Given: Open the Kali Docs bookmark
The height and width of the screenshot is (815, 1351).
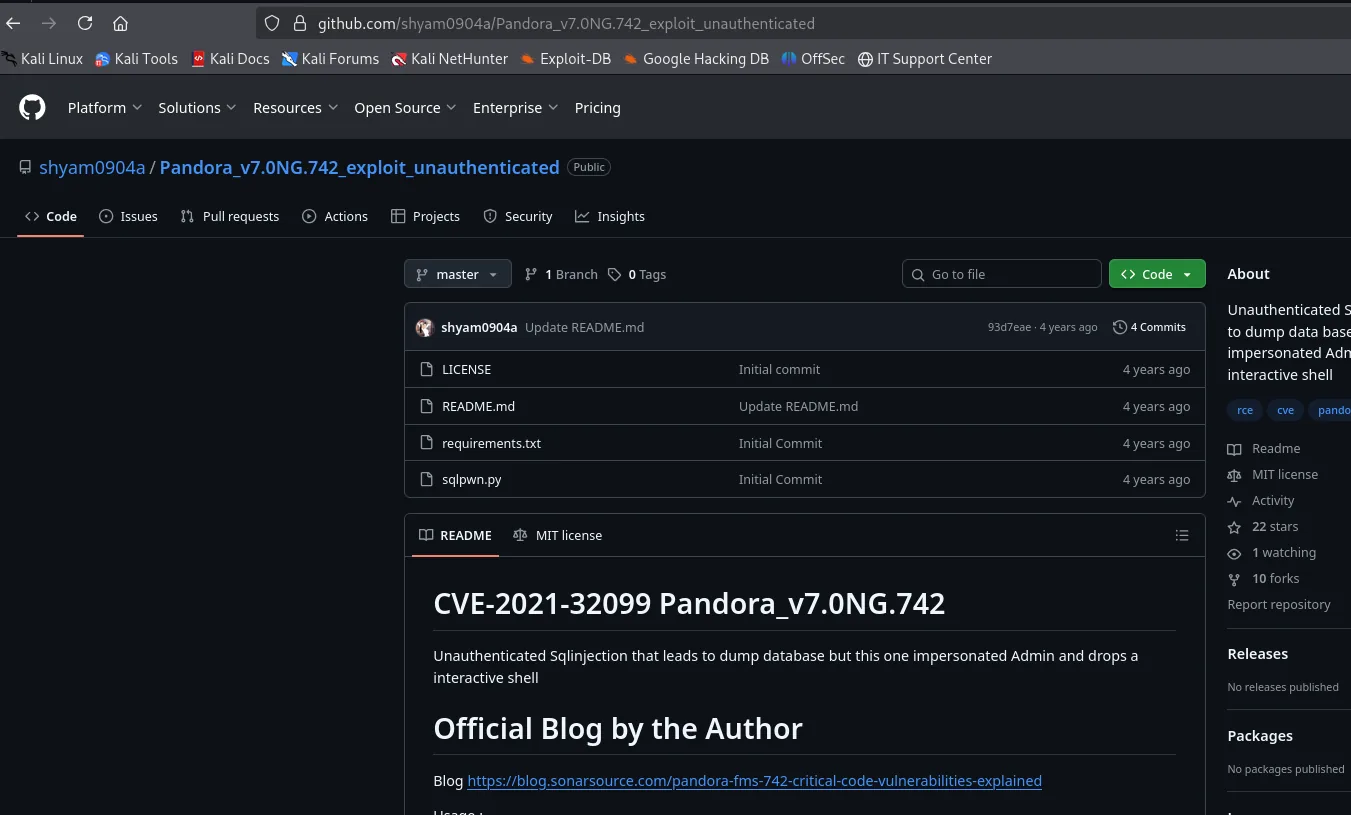Looking at the screenshot, I should tap(230, 59).
